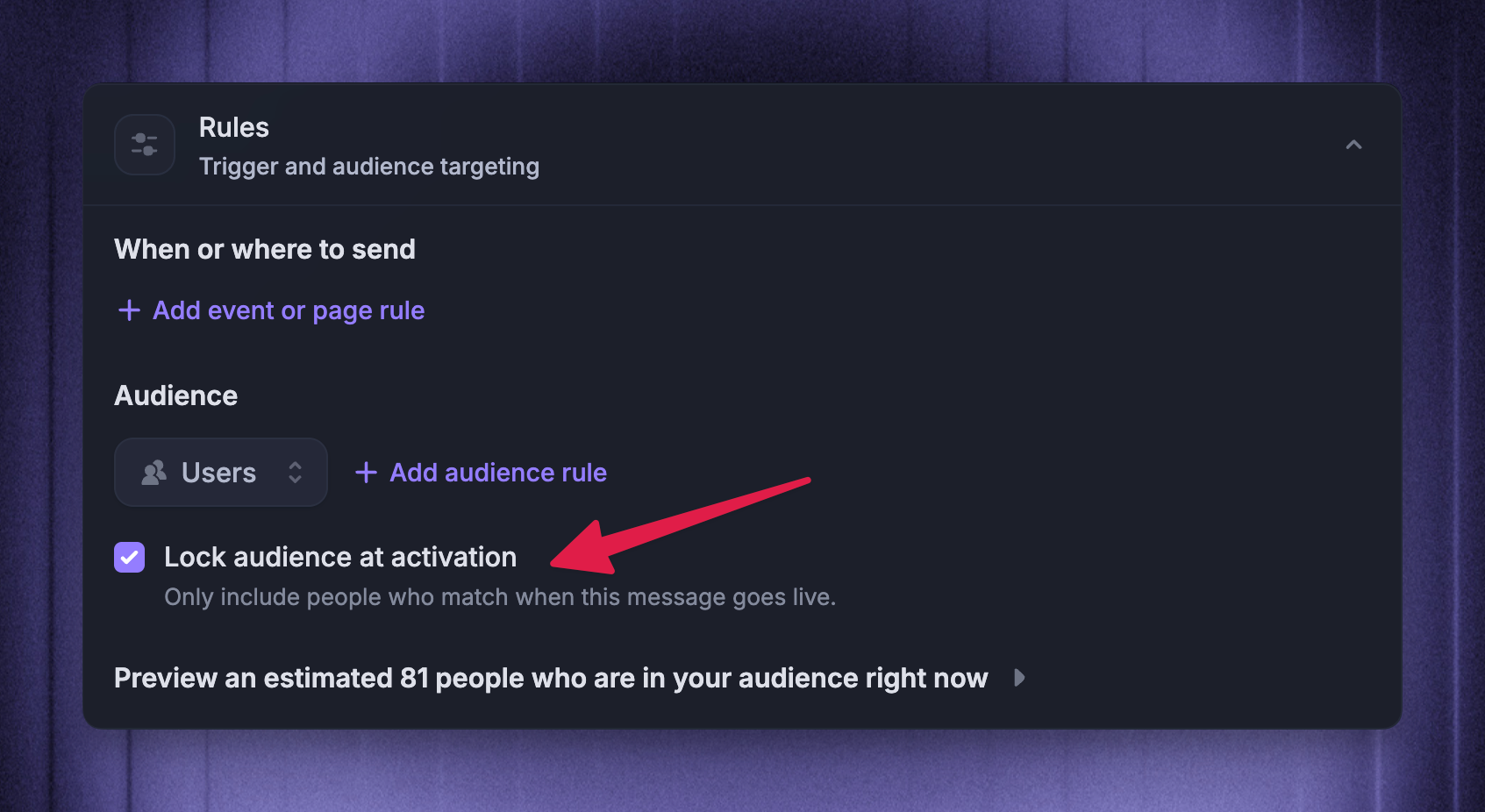Click the plus icon beside Add event rule
This screenshot has width=1485, height=812.
129,310
